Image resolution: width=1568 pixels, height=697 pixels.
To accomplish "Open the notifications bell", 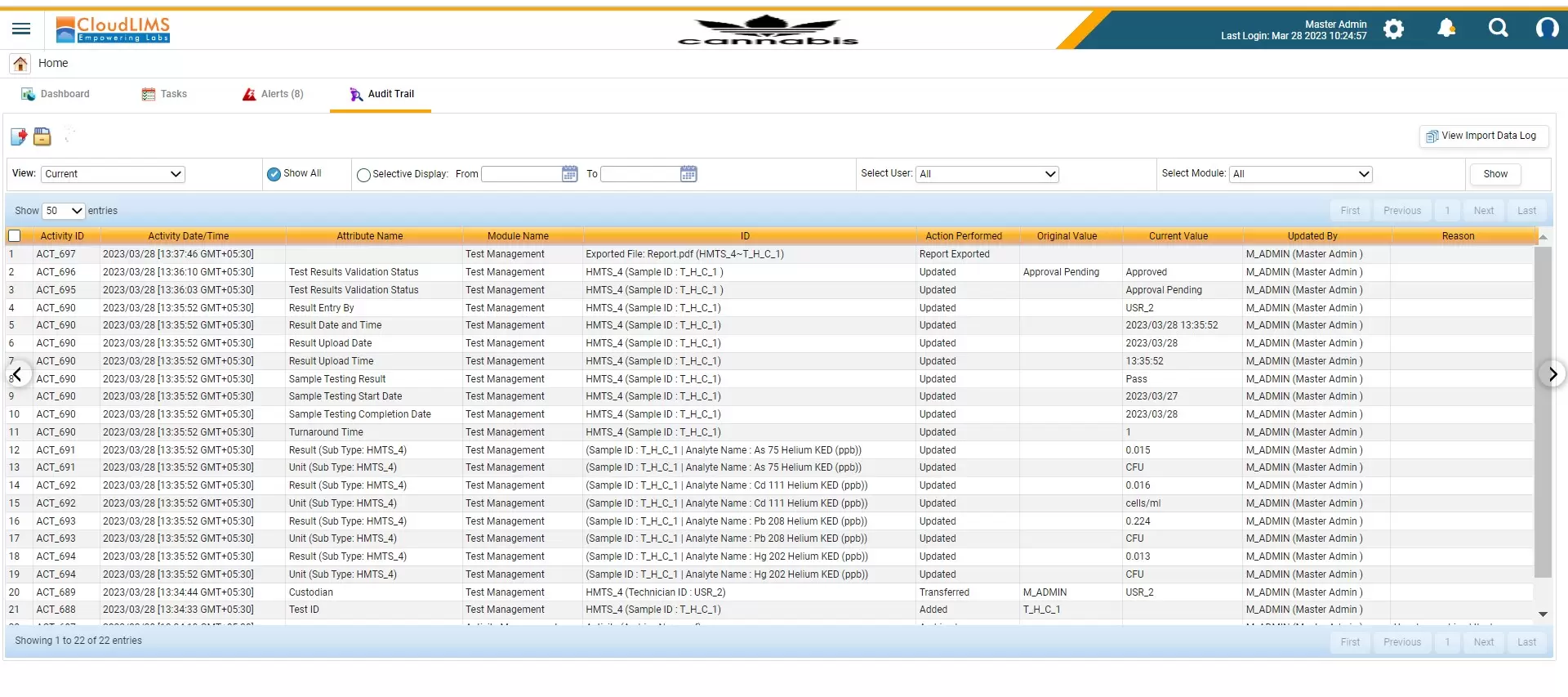I will [1446, 29].
